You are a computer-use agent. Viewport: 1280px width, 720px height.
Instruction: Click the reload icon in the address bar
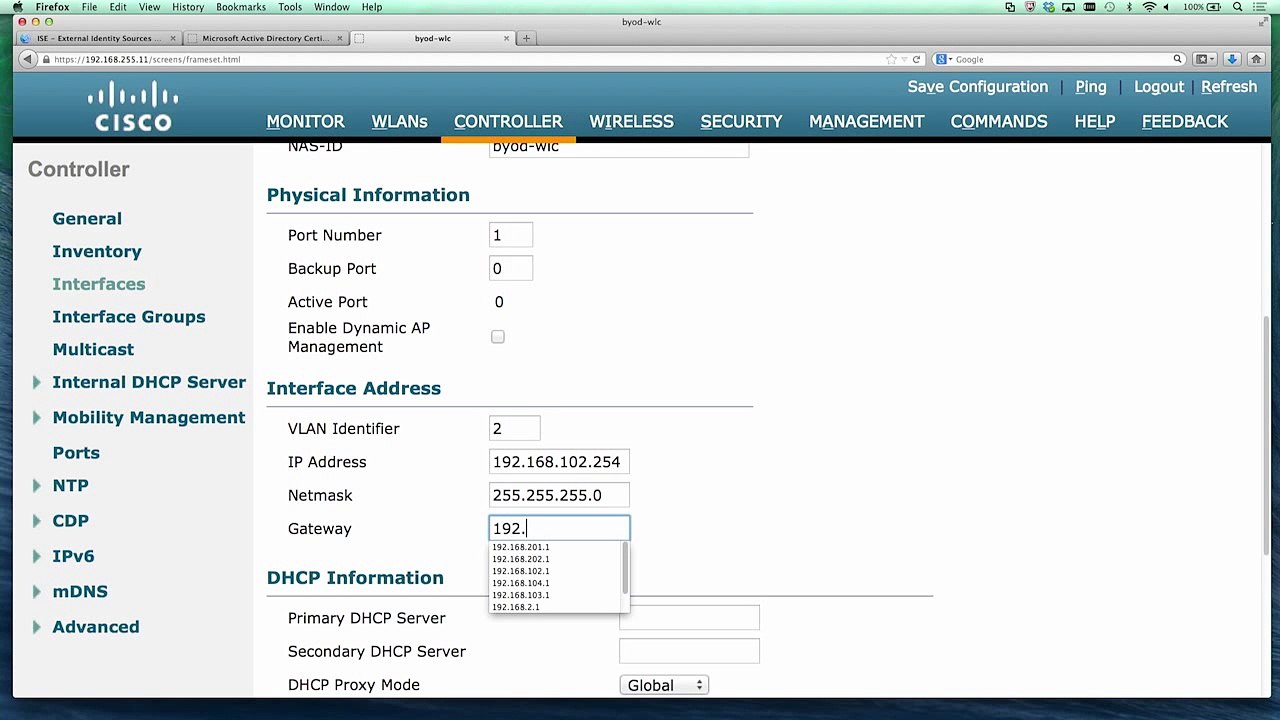click(x=916, y=59)
